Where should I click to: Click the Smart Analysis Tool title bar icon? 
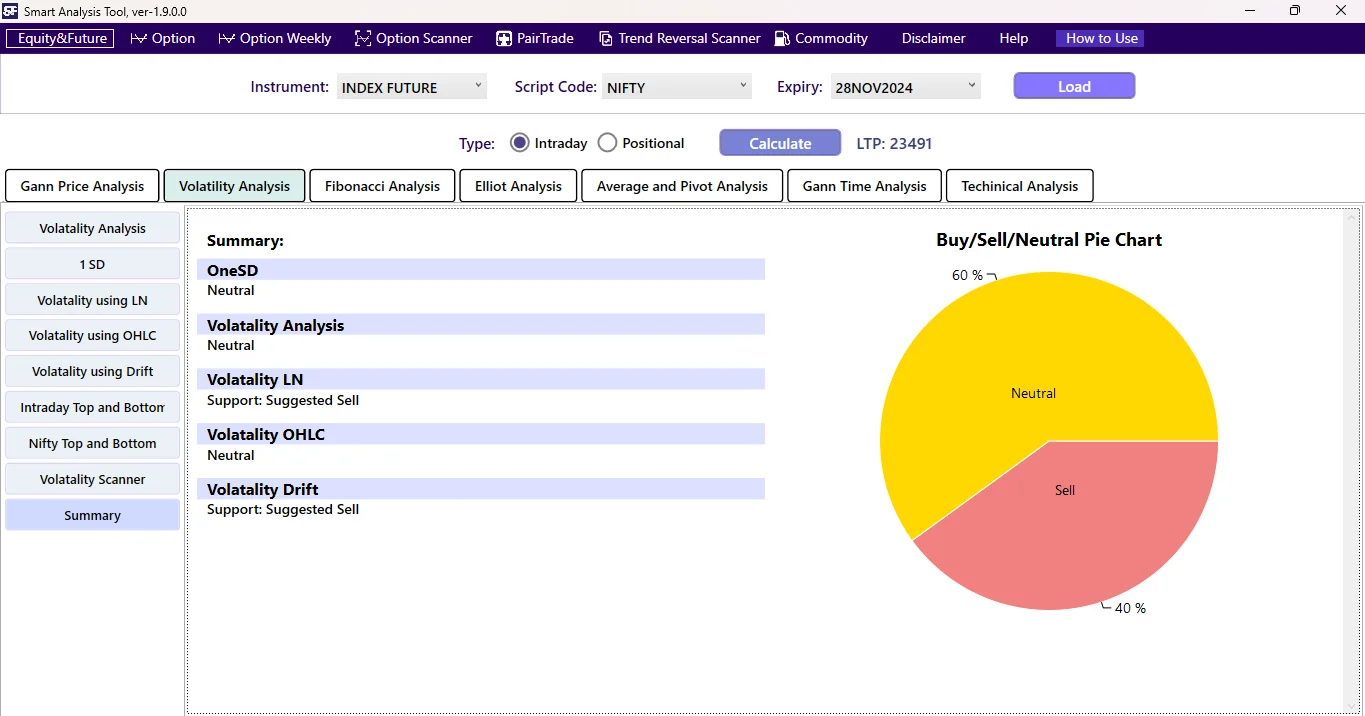tap(11, 11)
